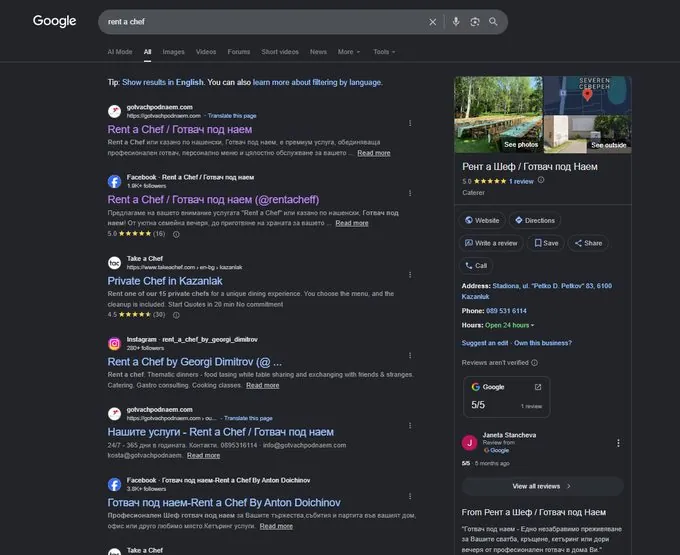The image size is (680, 555).
Task: Open See outside street view thumbnail
Action: pyautogui.click(x=588, y=134)
